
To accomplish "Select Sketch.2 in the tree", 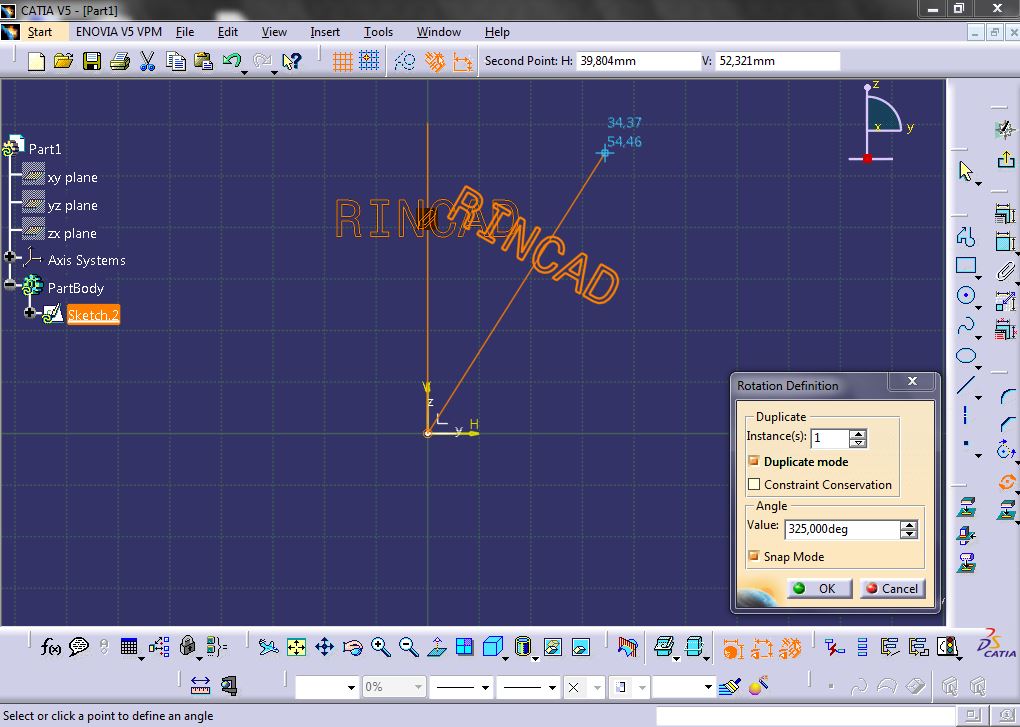I will [93, 315].
